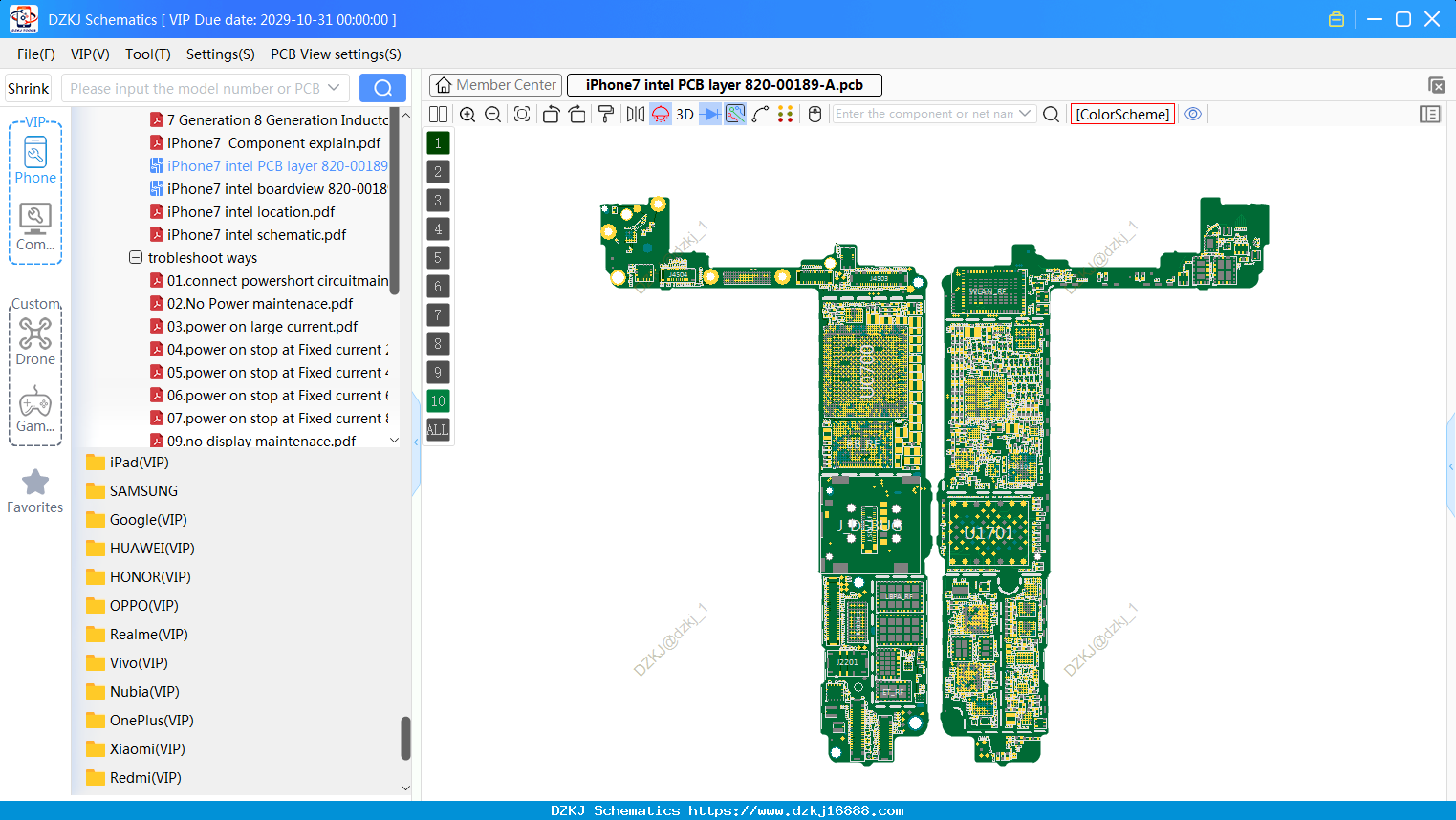Click the mouse settings icon

click(815, 114)
